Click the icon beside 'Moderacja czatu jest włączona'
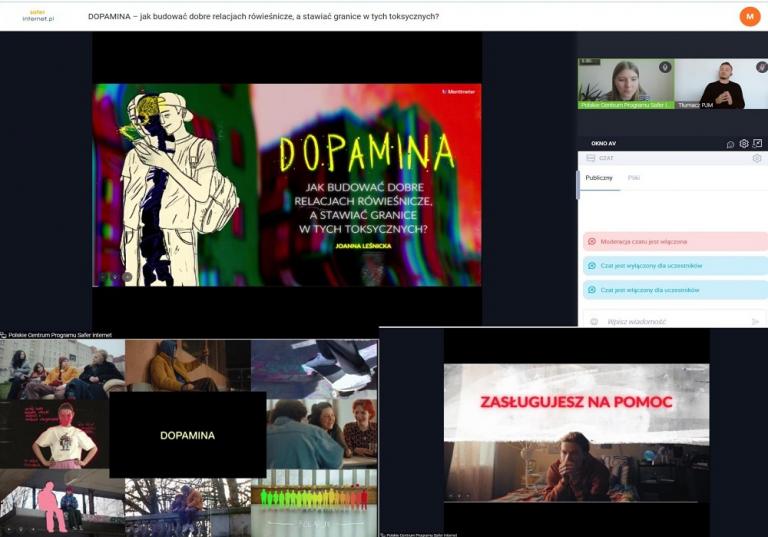The width and height of the screenshot is (768, 537). coord(592,242)
